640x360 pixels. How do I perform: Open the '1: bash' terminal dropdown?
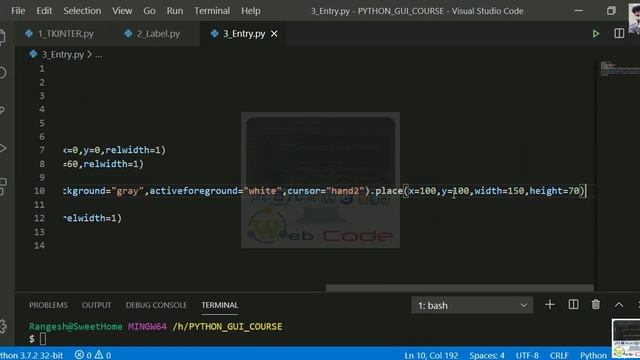point(472,305)
